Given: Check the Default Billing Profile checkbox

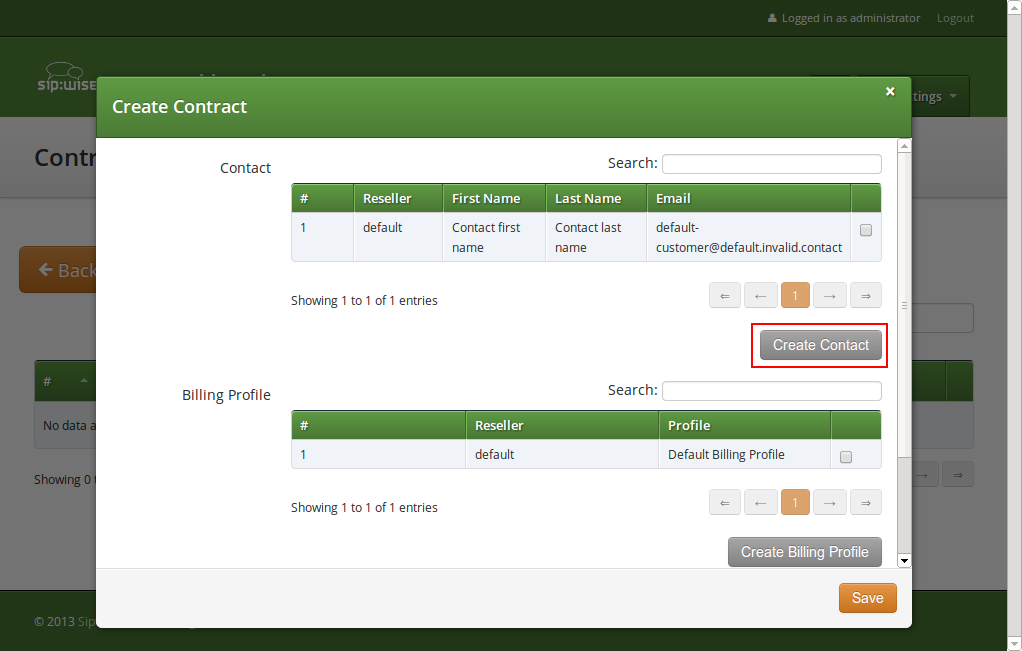Looking at the screenshot, I should tap(846, 457).
